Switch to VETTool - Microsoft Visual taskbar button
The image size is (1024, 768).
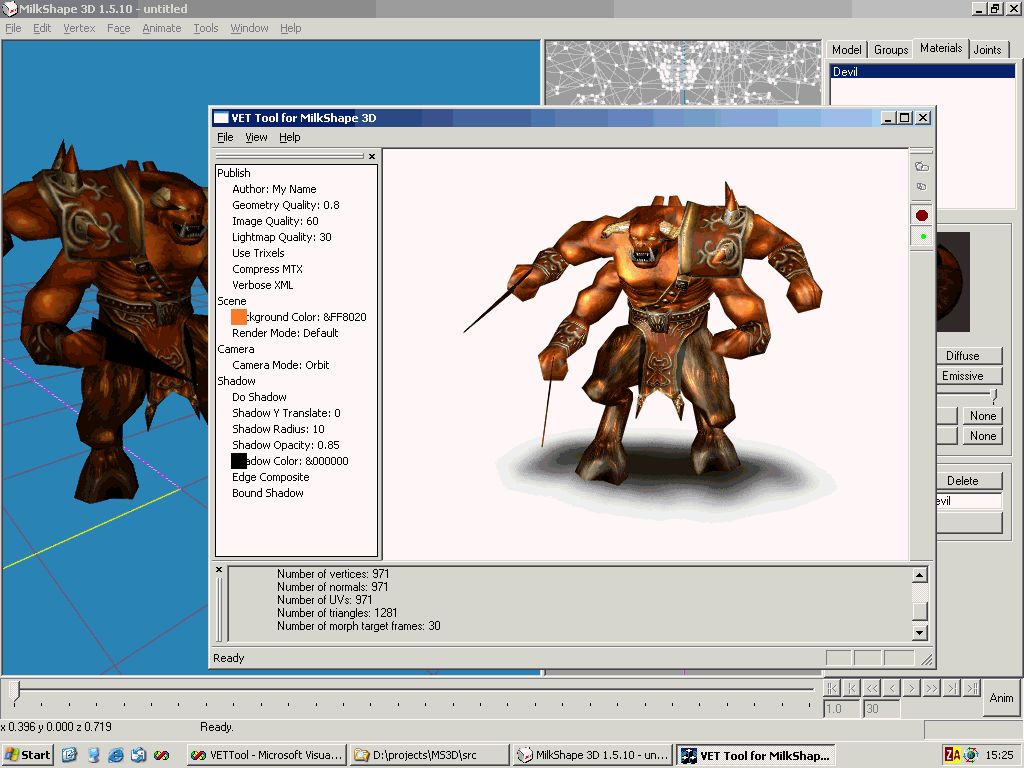point(266,756)
